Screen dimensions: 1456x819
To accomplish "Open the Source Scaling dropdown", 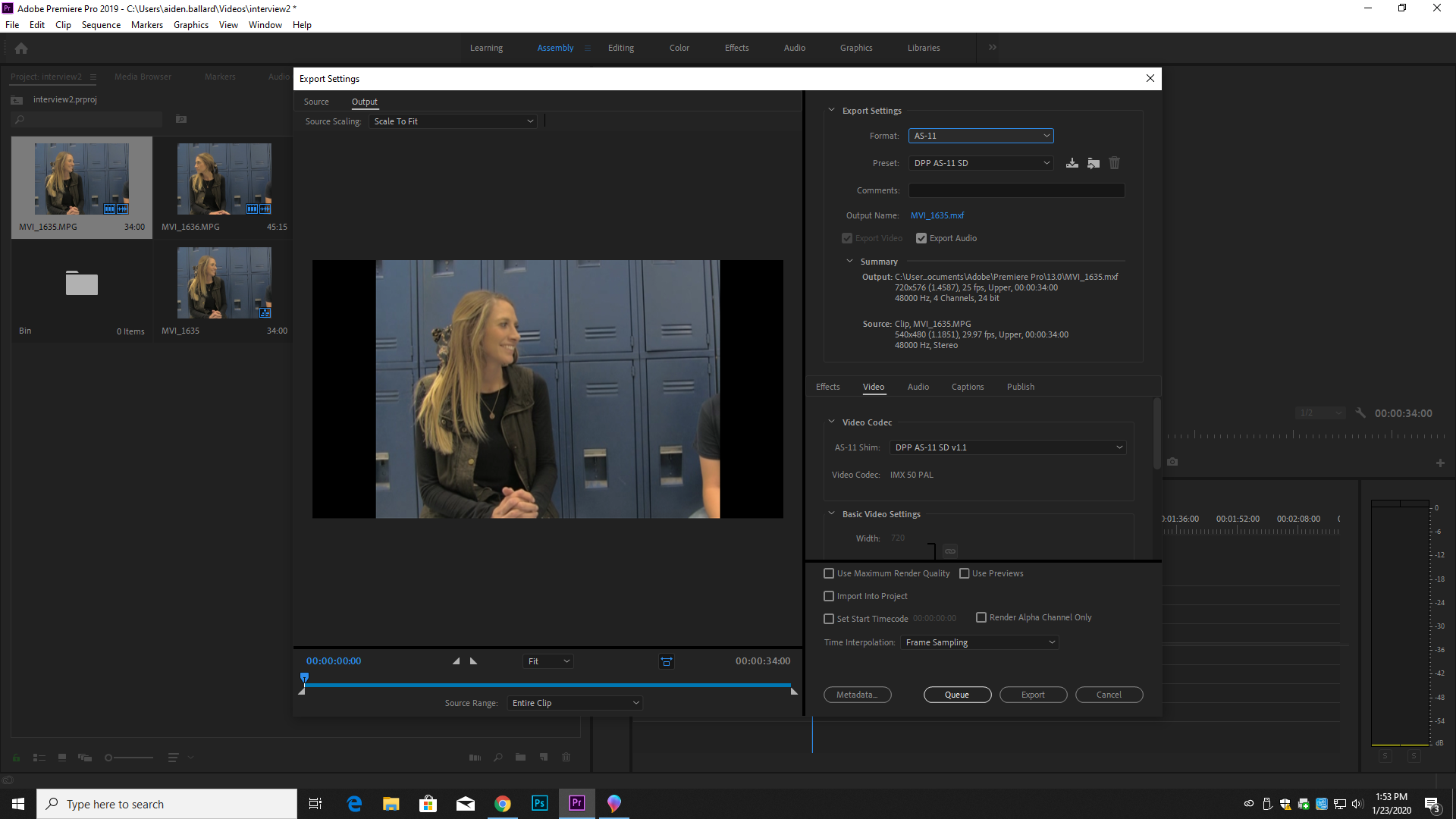I will tap(453, 121).
